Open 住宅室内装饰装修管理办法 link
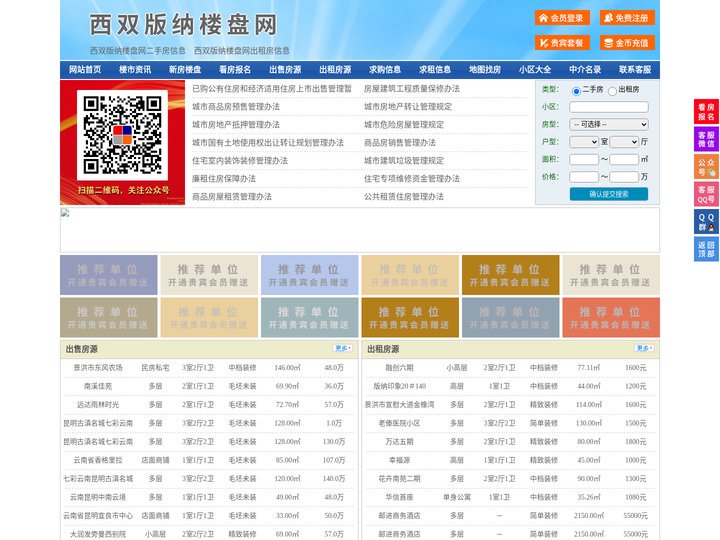Viewport: 720px width, 540px height. click(x=240, y=161)
